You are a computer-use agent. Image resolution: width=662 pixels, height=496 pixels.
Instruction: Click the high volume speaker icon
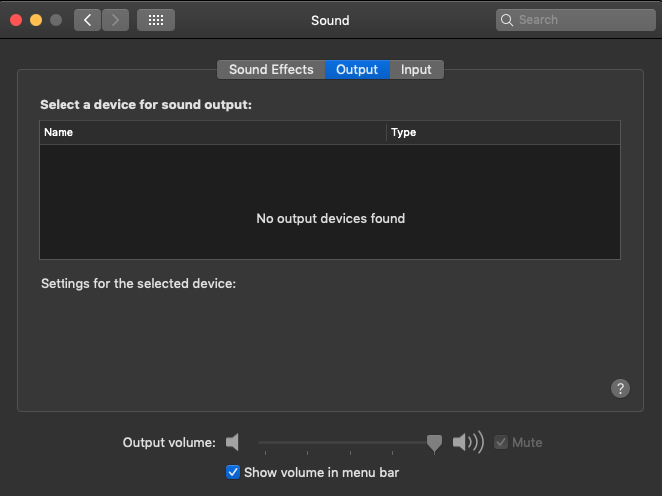coord(467,442)
